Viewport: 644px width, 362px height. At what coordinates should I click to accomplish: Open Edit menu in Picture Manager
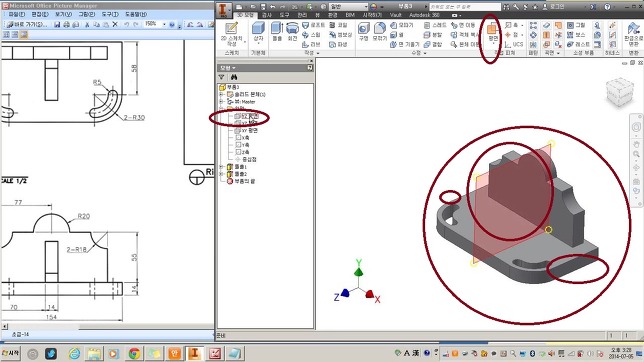pyautogui.click(x=40, y=14)
